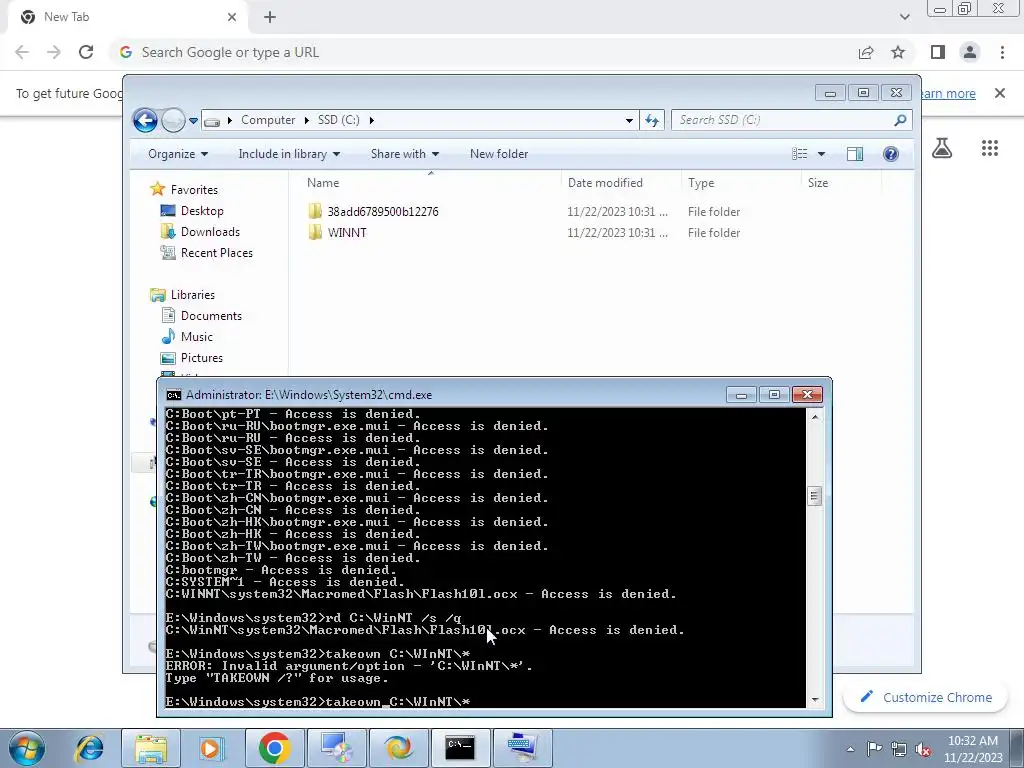Click muted volume tray icon
The width and height of the screenshot is (1024, 768).
(x=923, y=749)
